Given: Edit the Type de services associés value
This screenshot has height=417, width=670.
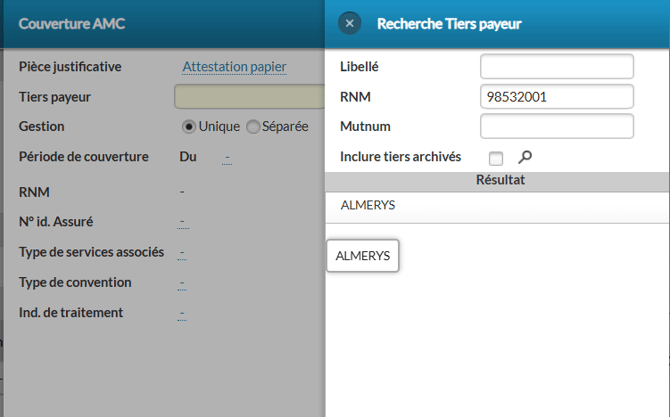Looking at the screenshot, I should (182, 252).
